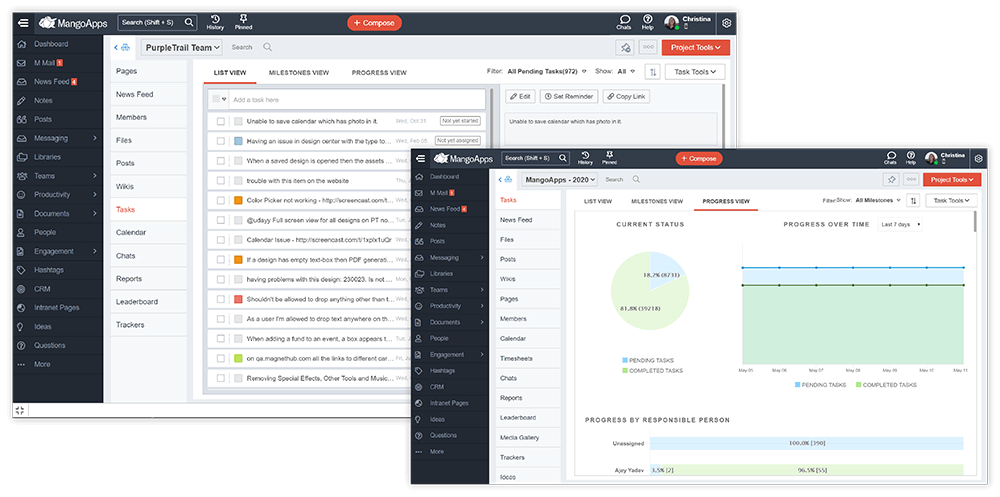Click sort icon beside Task Tools in front window
Image resolution: width=1000 pixels, height=497 pixels.
coord(913,200)
